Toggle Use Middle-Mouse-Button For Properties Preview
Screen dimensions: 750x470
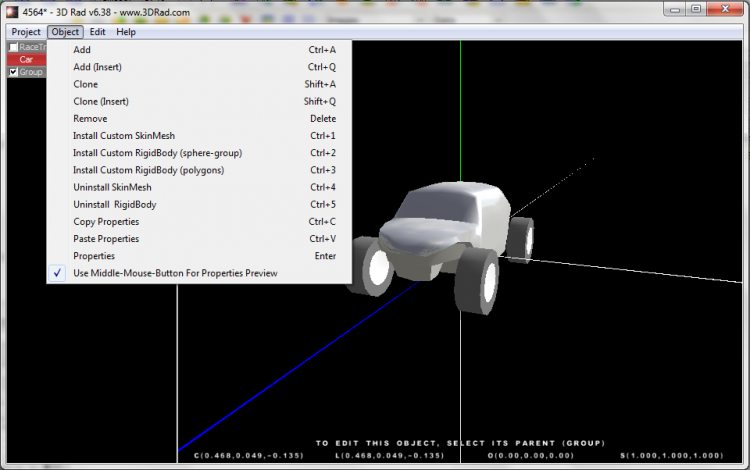(x=175, y=273)
